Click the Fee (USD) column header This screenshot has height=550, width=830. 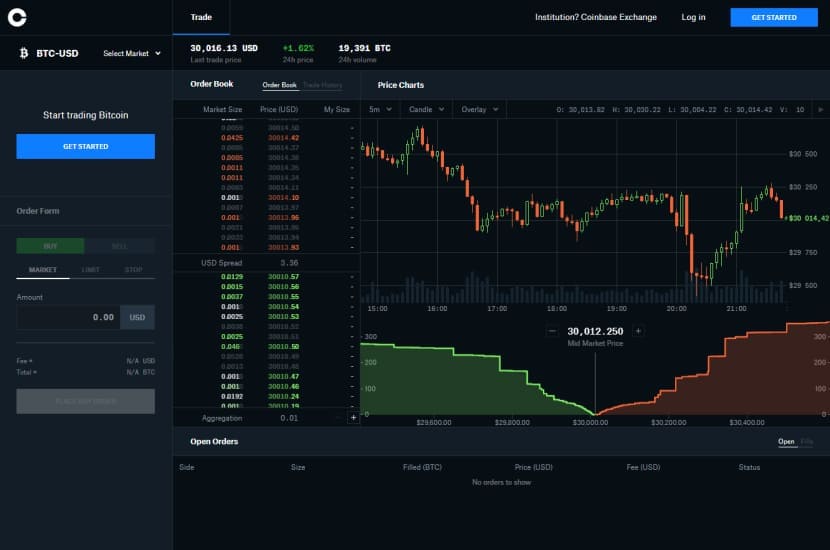(643, 467)
